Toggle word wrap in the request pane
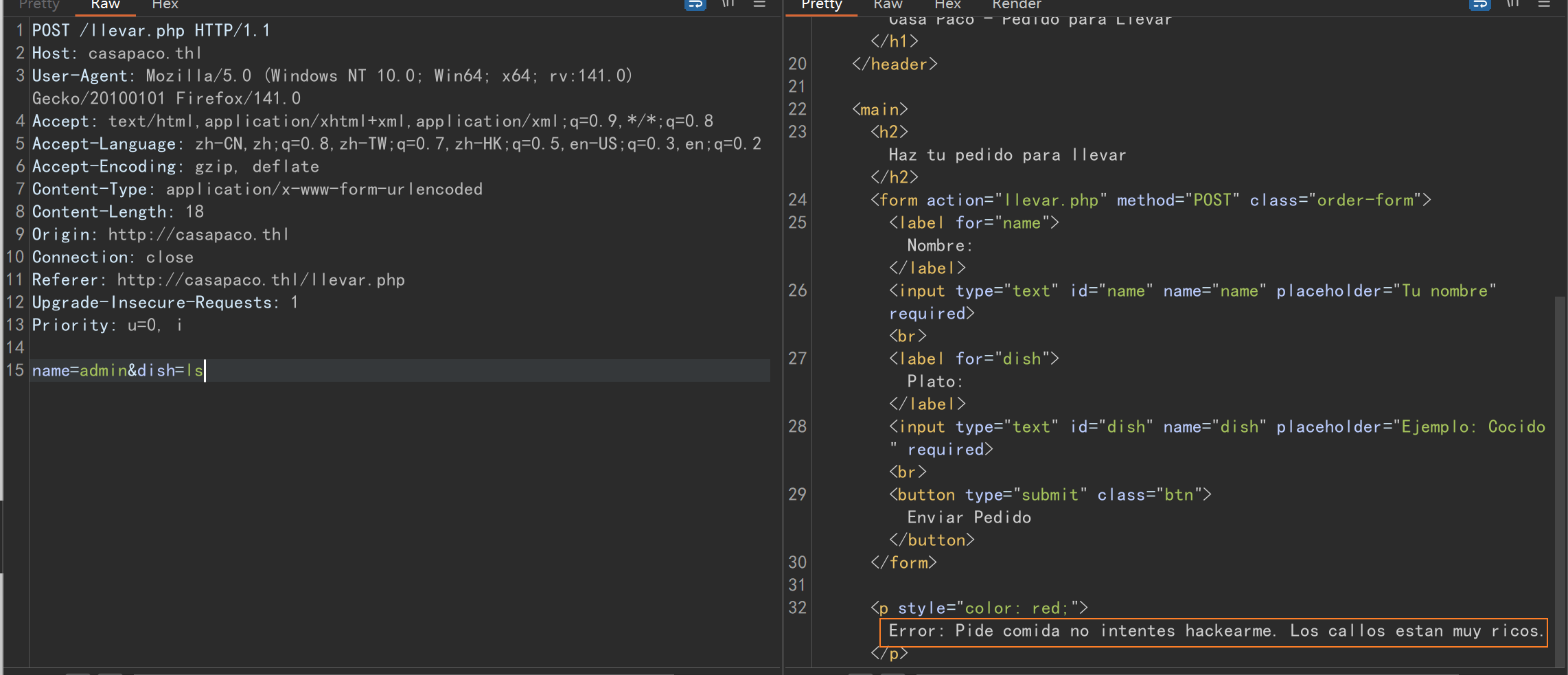 tap(695, 4)
